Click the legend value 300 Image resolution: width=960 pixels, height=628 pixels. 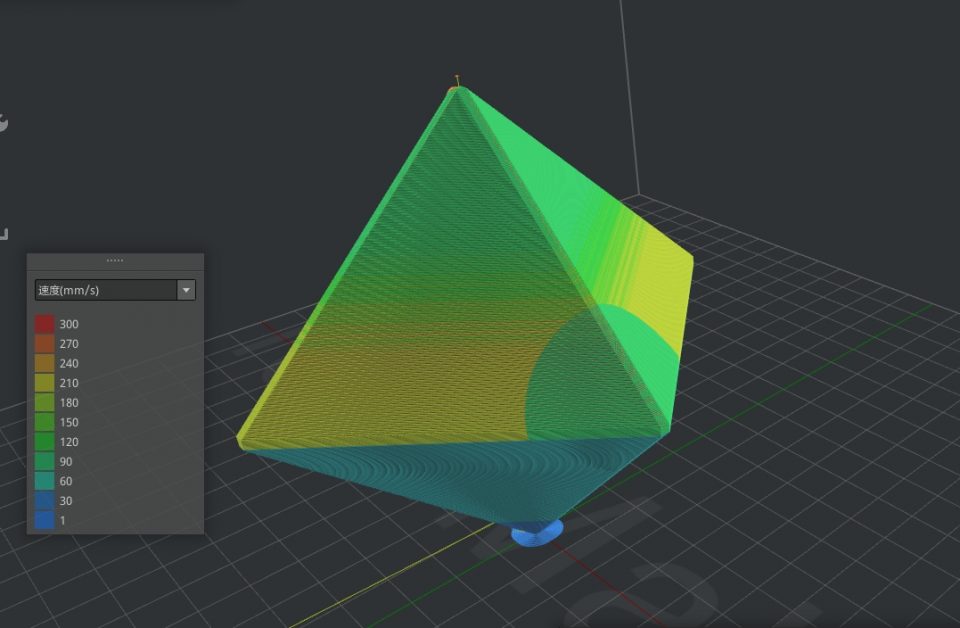tap(69, 324)
